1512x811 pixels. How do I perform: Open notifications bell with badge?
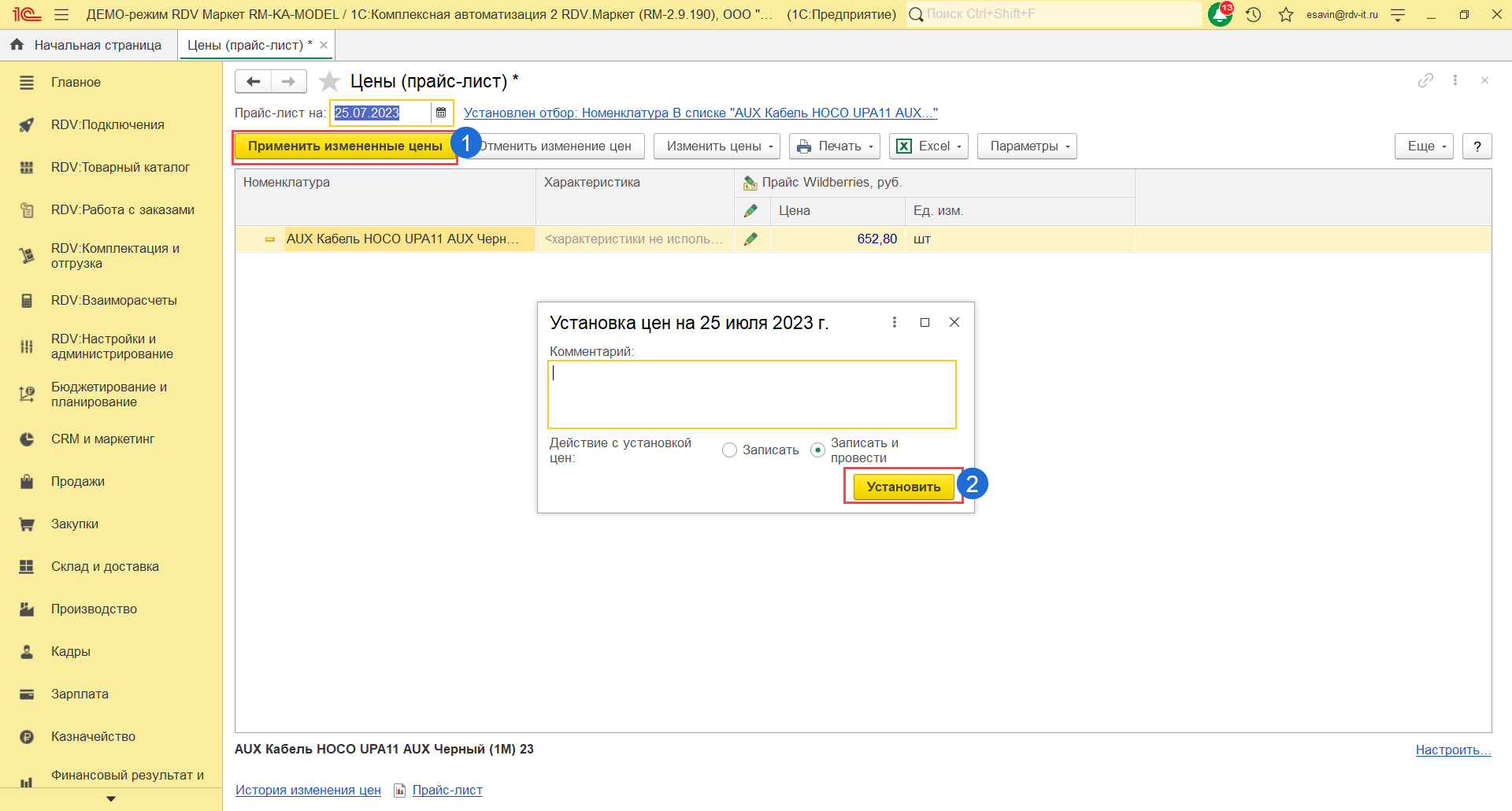[1221, 14]
